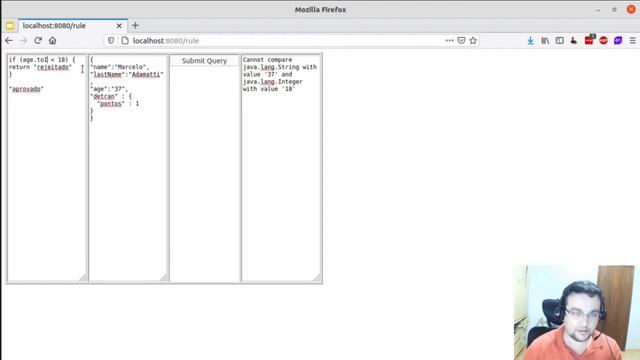Viewport: 640px width, 360px height.
Task: Focus the error output text area
Action: coord(281,168)
